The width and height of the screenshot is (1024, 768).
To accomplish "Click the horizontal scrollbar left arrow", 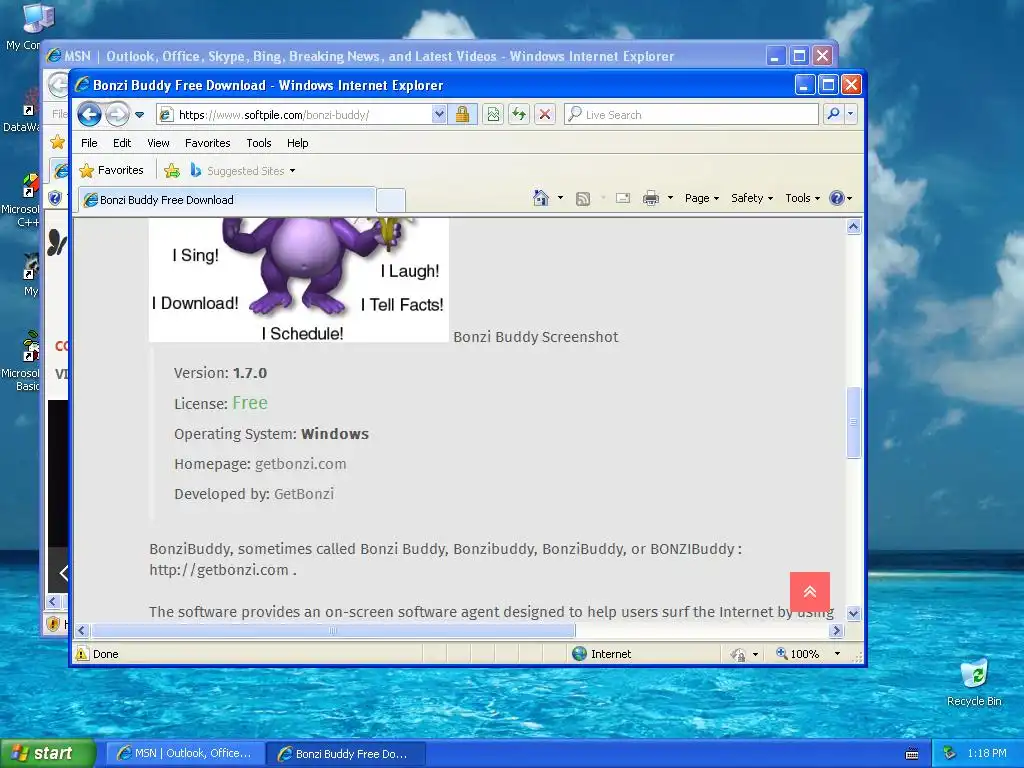I will pyautogui.click(x=82, y=631).
